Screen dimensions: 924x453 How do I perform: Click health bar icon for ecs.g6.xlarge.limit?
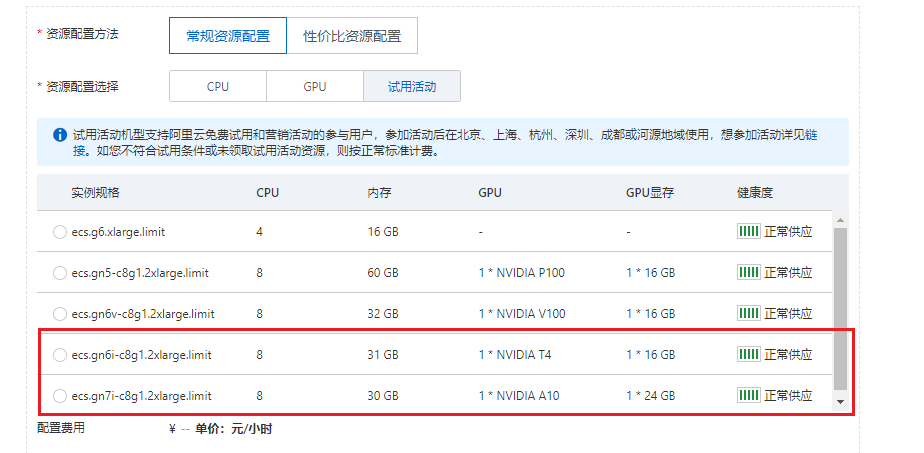tap(748, 232)
